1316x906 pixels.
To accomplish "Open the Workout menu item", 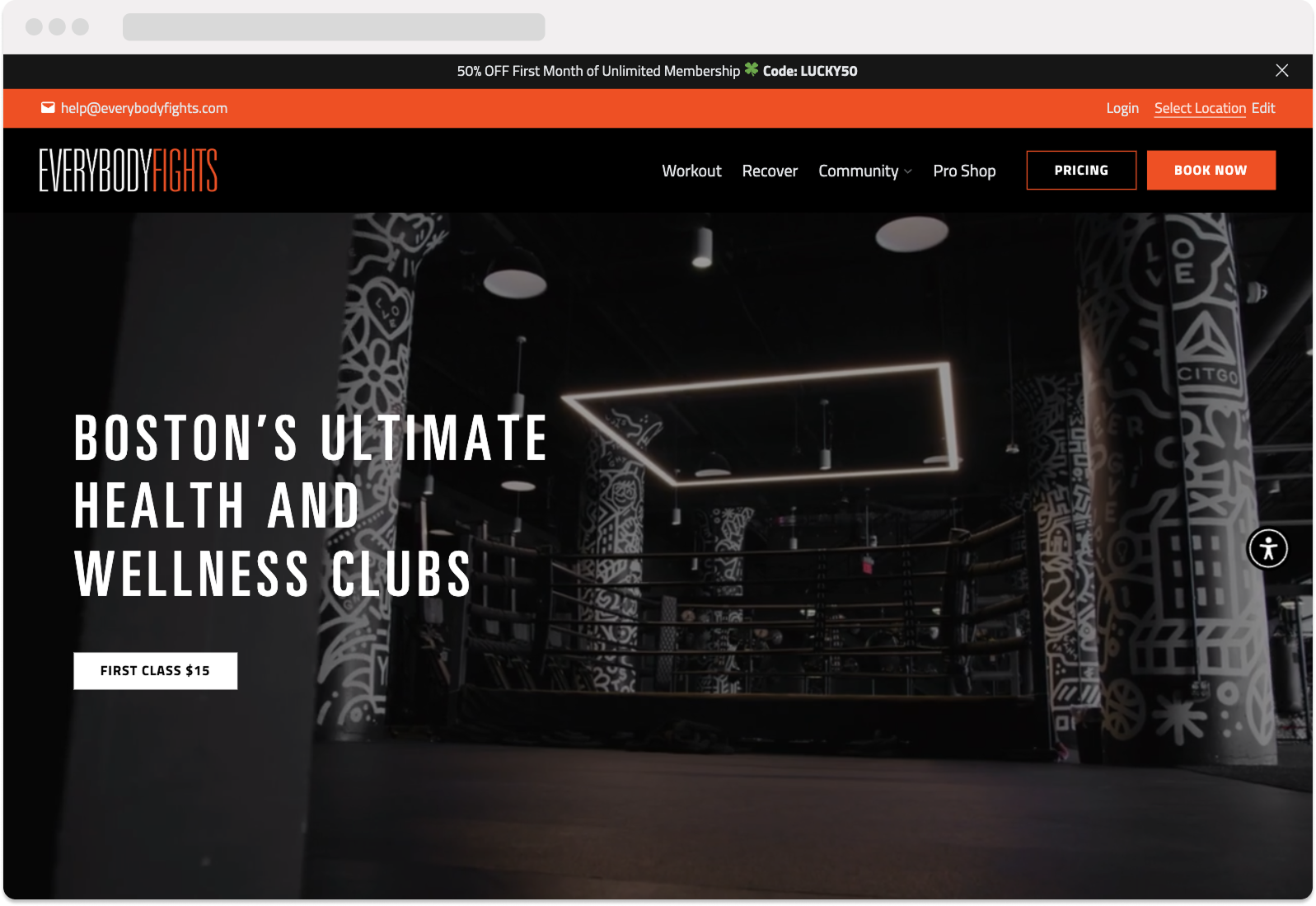I will tap(691, 171).
